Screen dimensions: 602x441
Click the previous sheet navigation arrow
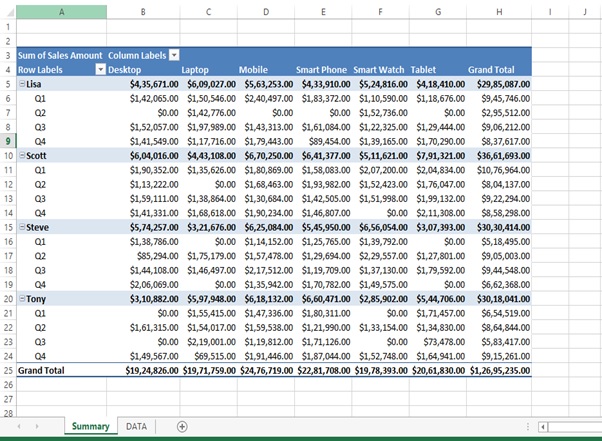pyautogui.click(x=19, y=427)
